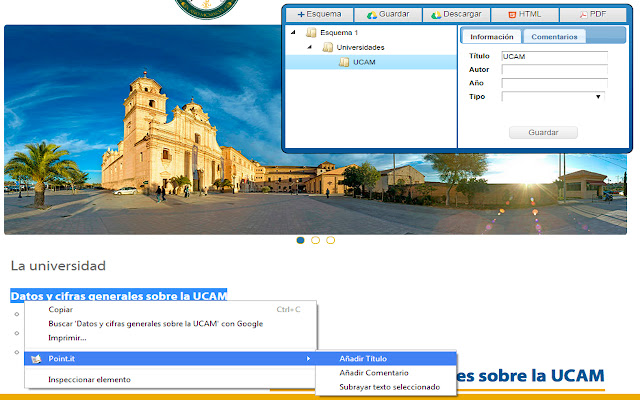Collapse the Esquema 1 tree node
Image resolution: width=640 pixels, height=400 pixels.
[293, 33]
